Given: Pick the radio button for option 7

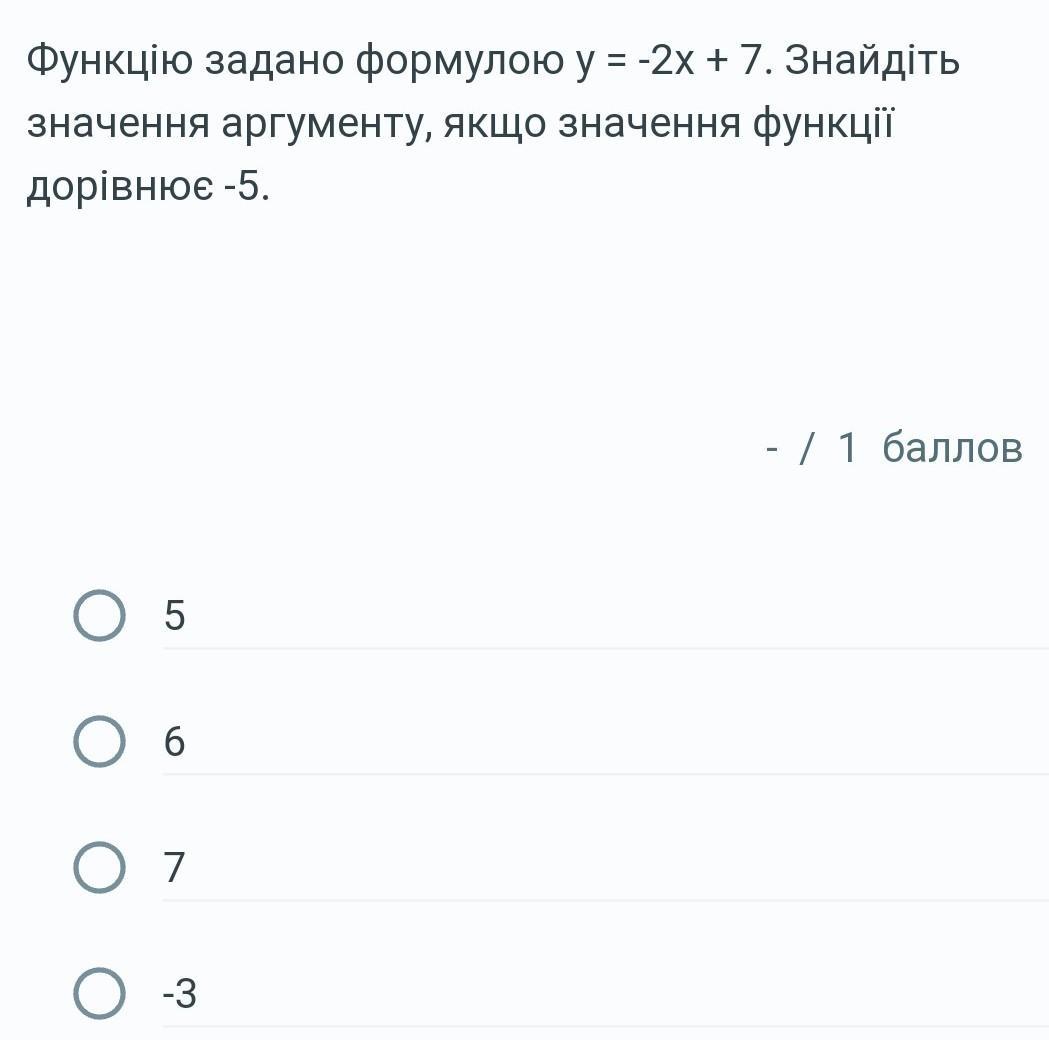Looking at the screenshot, I should [x=100, y=867].
